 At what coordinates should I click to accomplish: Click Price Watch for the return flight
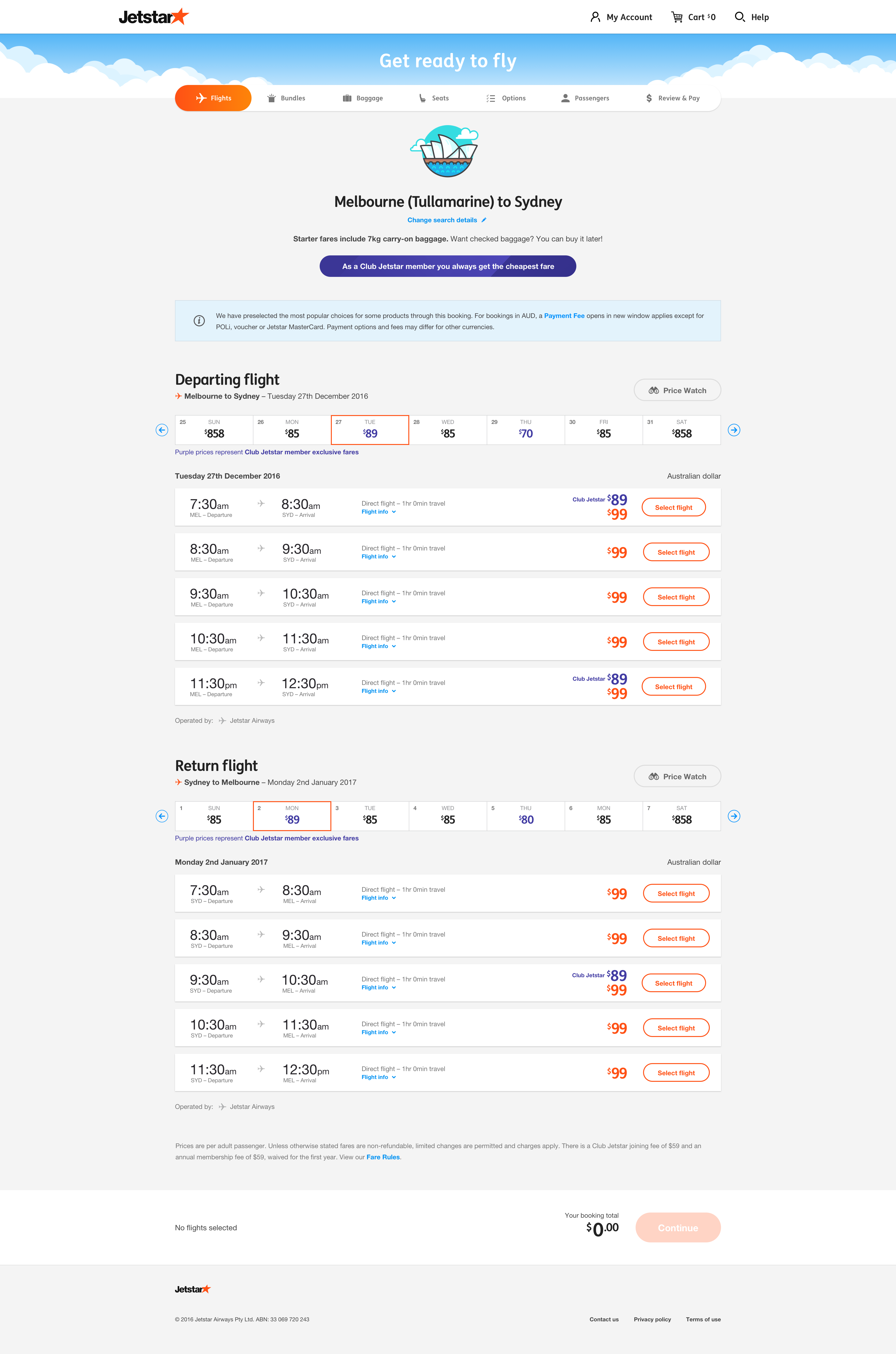tap(677, 776)
